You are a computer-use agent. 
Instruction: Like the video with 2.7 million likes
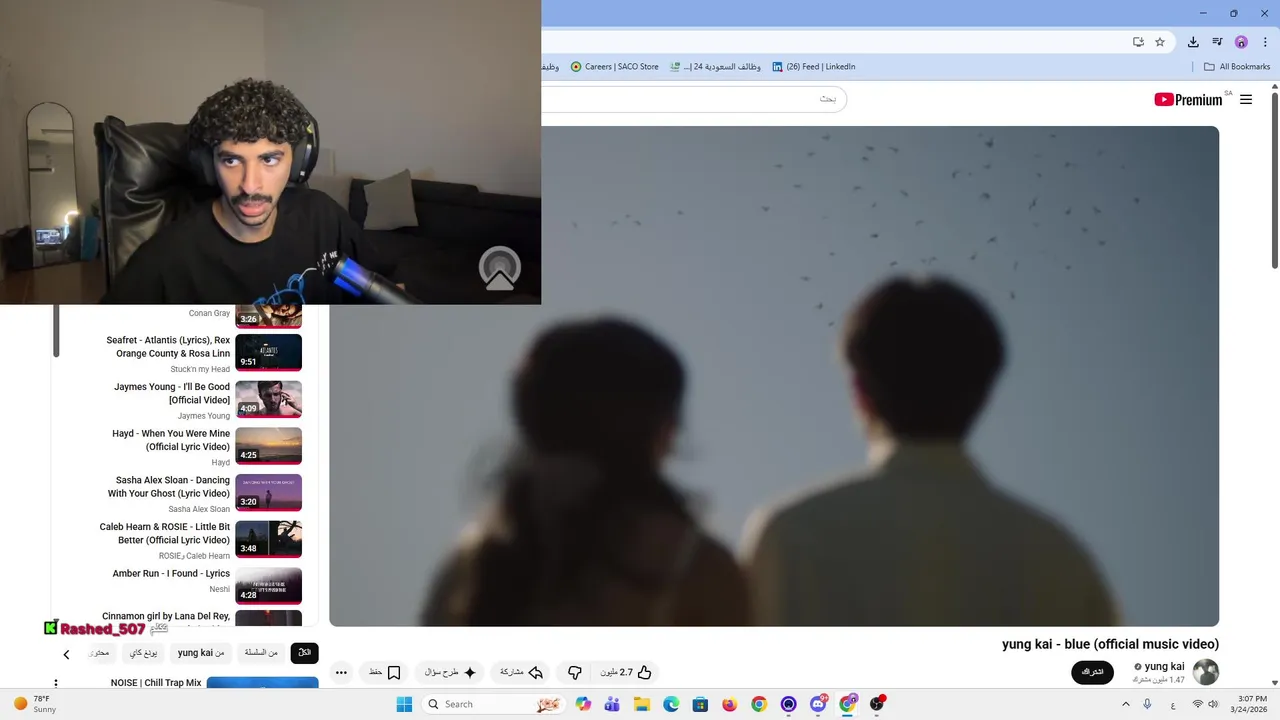[626, 673]
